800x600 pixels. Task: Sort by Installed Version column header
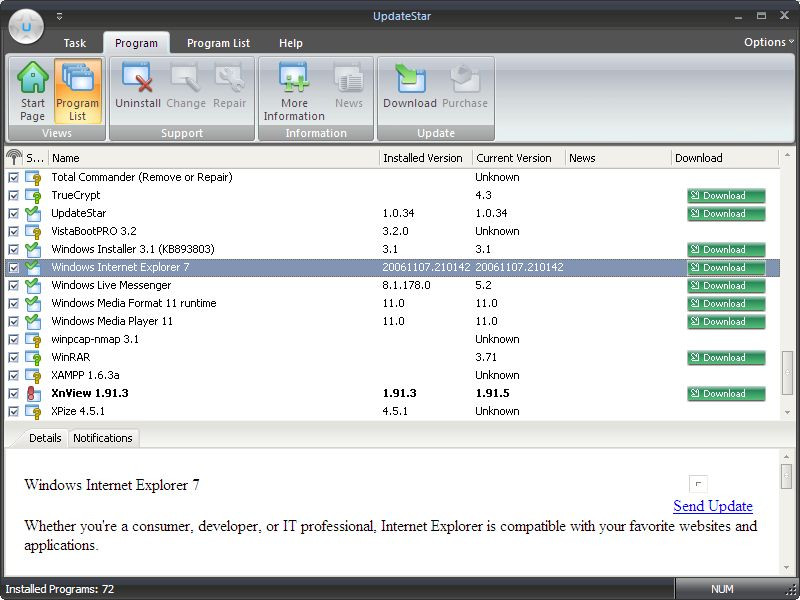pyautogui.click(x=426, y=158)
